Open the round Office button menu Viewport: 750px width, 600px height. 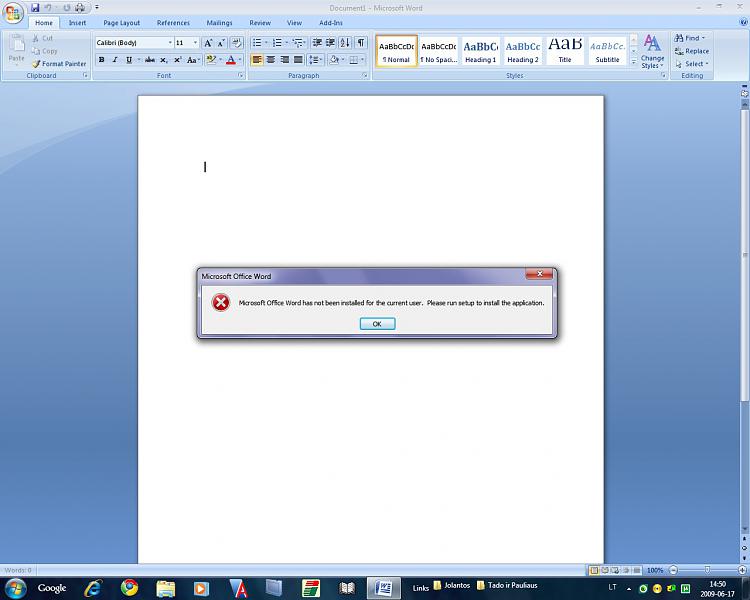tap(13, 12)
